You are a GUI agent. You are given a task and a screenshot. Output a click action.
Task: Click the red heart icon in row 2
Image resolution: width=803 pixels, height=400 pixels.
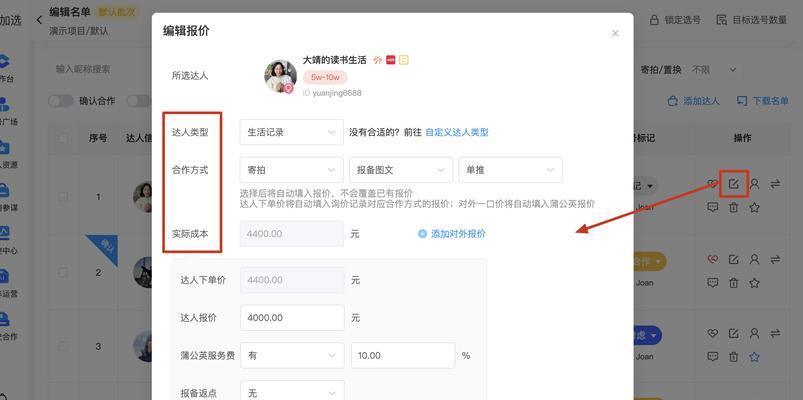pyautogui.click(x=713, y=260)
